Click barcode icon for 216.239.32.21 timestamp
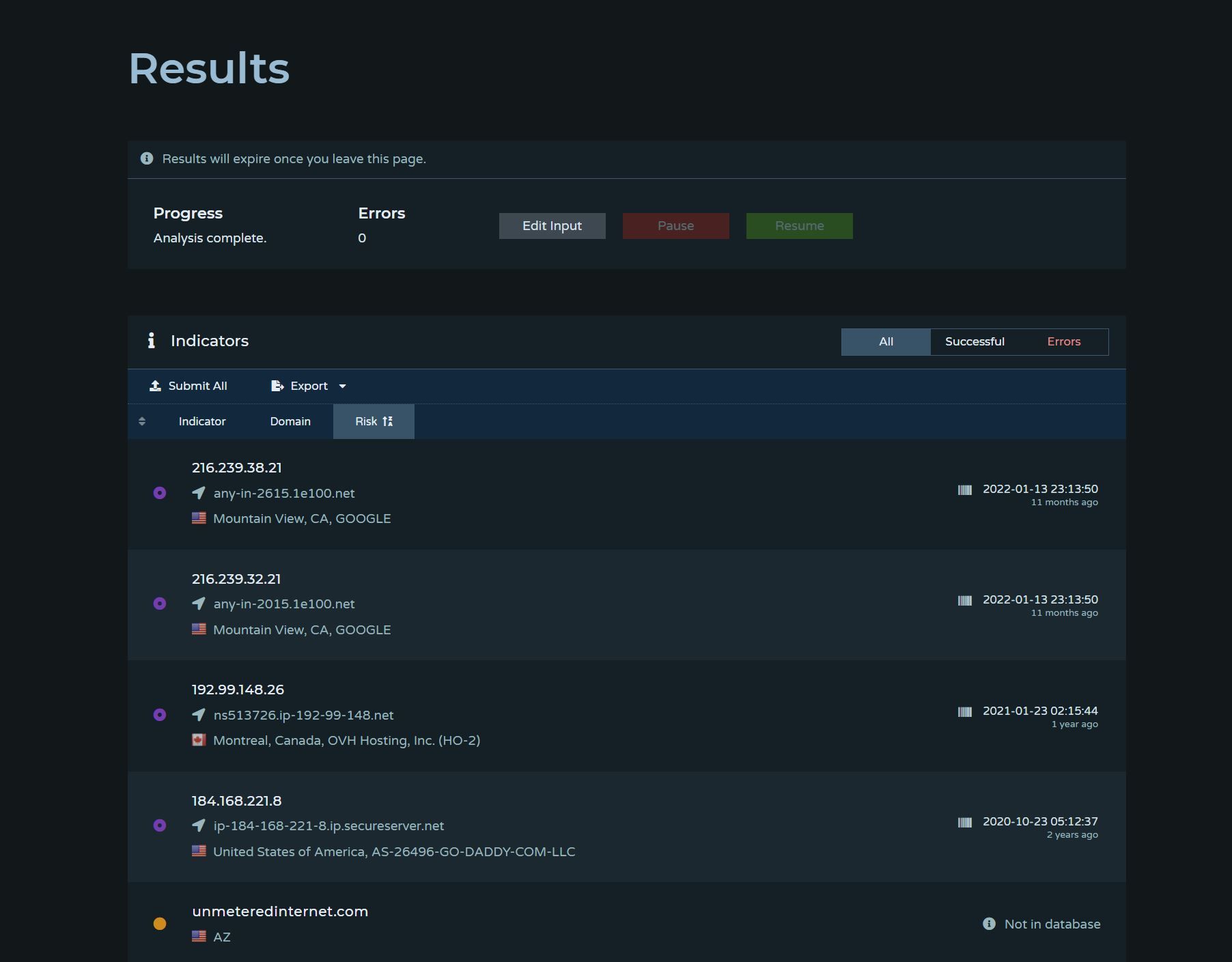 965,601
